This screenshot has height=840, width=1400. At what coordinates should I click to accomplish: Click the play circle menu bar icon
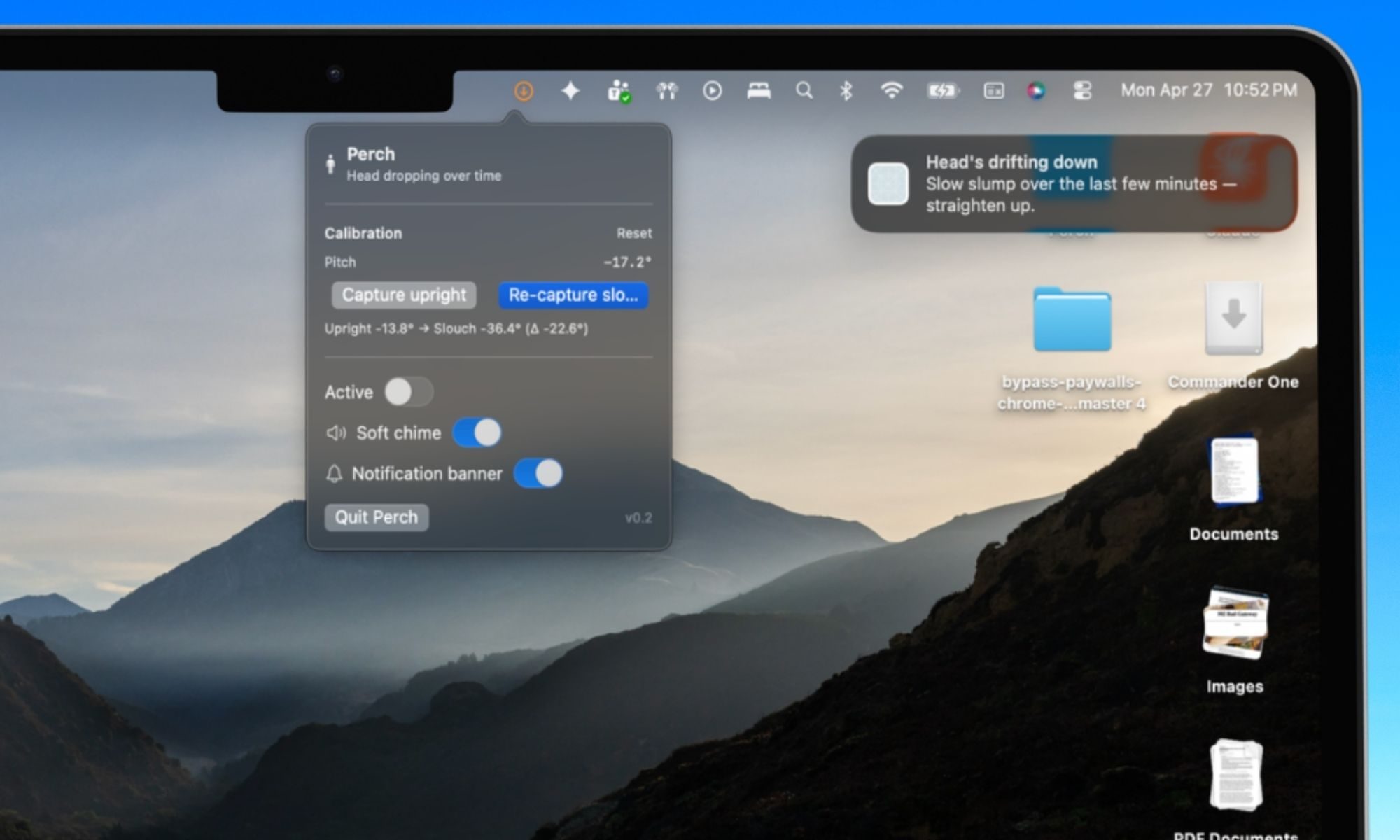pyautogui.click(x=712, y=91)
